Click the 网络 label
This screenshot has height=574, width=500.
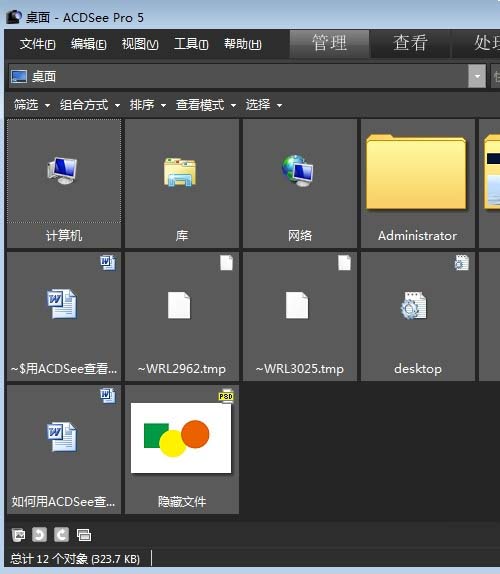[x=300, y=235]
